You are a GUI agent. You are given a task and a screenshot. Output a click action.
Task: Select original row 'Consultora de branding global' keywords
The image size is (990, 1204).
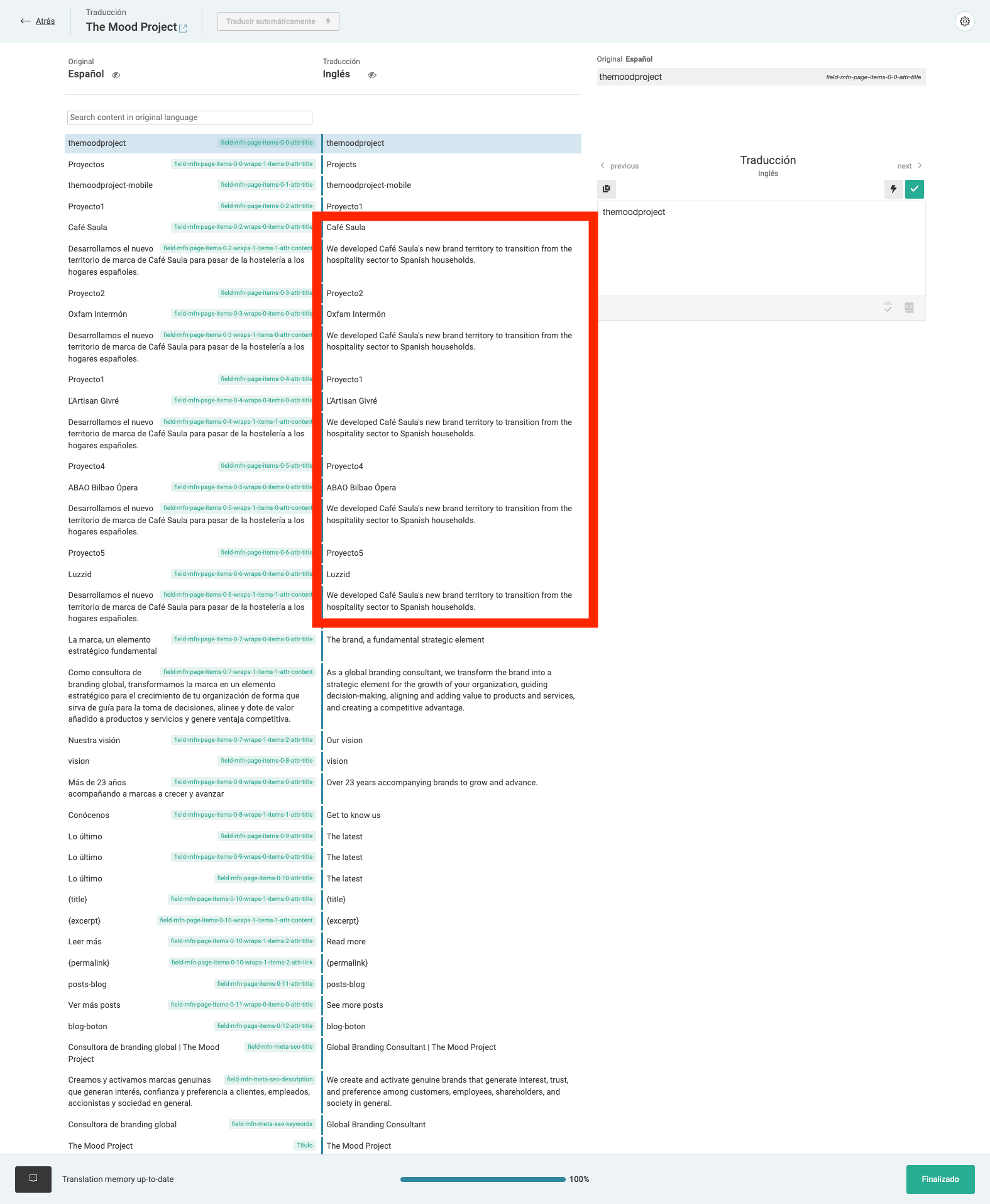pyautogui.click(x=192, y=1125)
